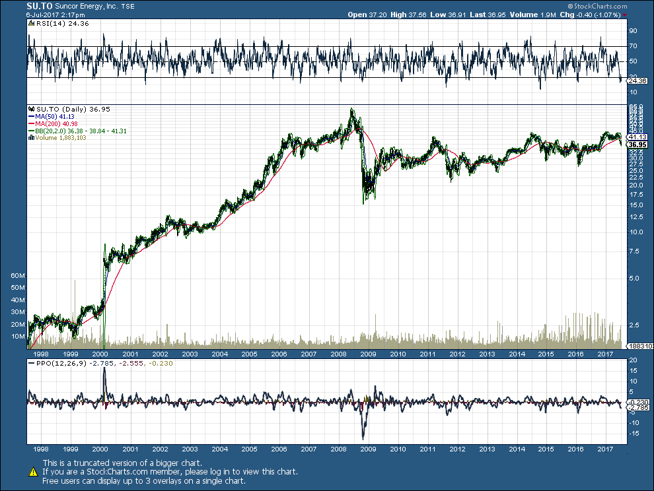The image size is (654, 491).
Task: Click the Volume 1.9M header value
Action: pyautogui.click(x=533, y=15)
